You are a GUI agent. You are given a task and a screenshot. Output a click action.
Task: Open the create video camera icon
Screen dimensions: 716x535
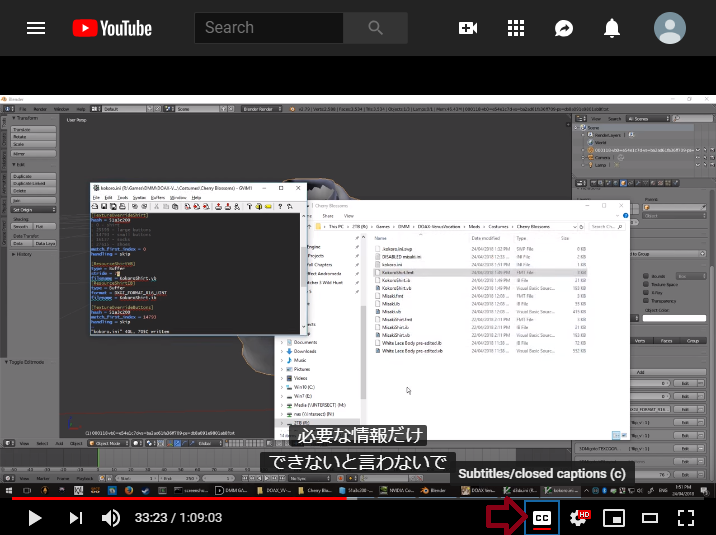[468, 28]
